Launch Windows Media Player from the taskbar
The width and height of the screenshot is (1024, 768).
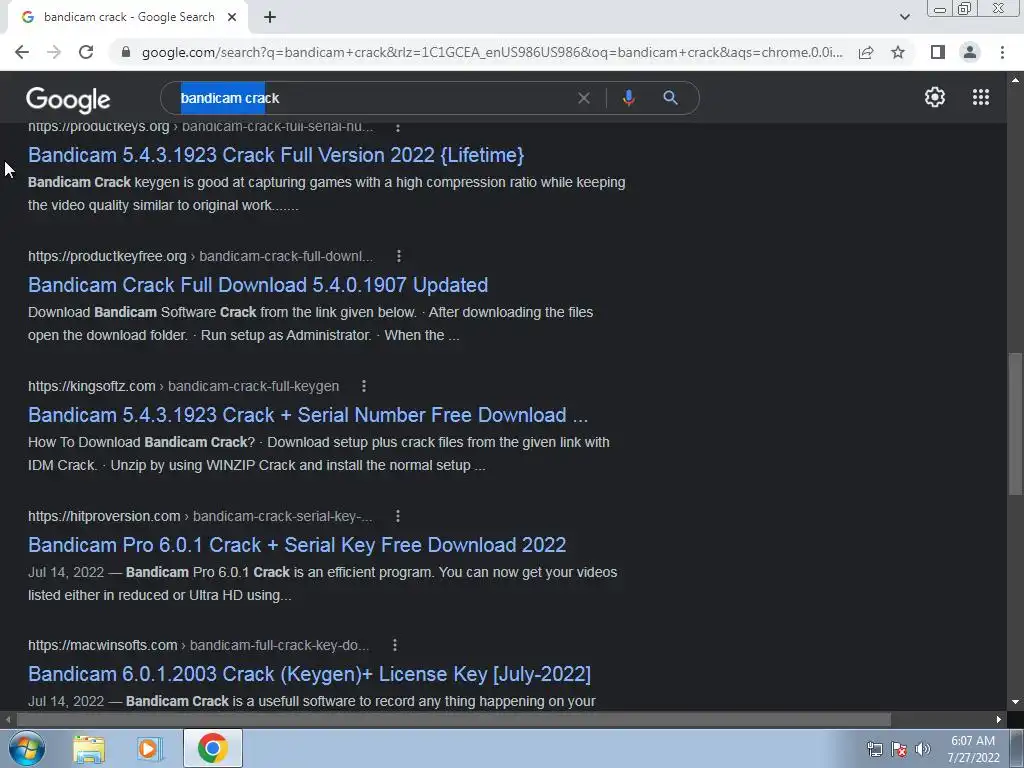pos(150,748)
